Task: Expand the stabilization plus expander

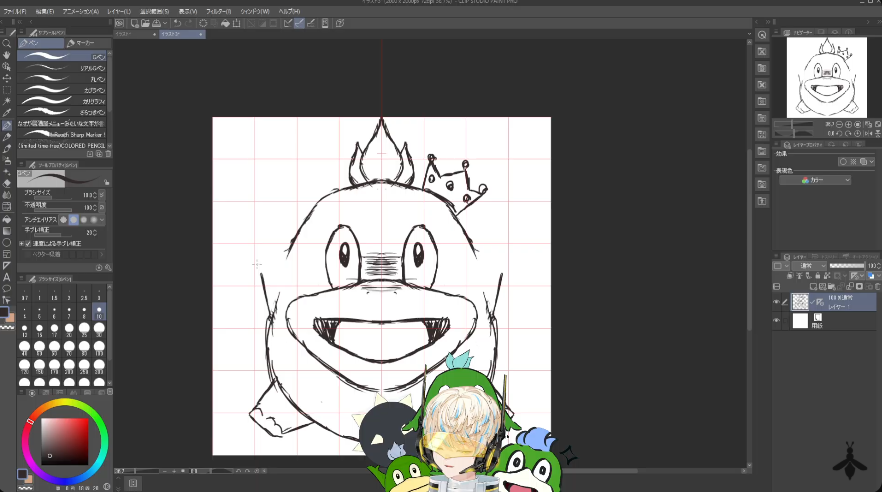Action: coord(21,243)
